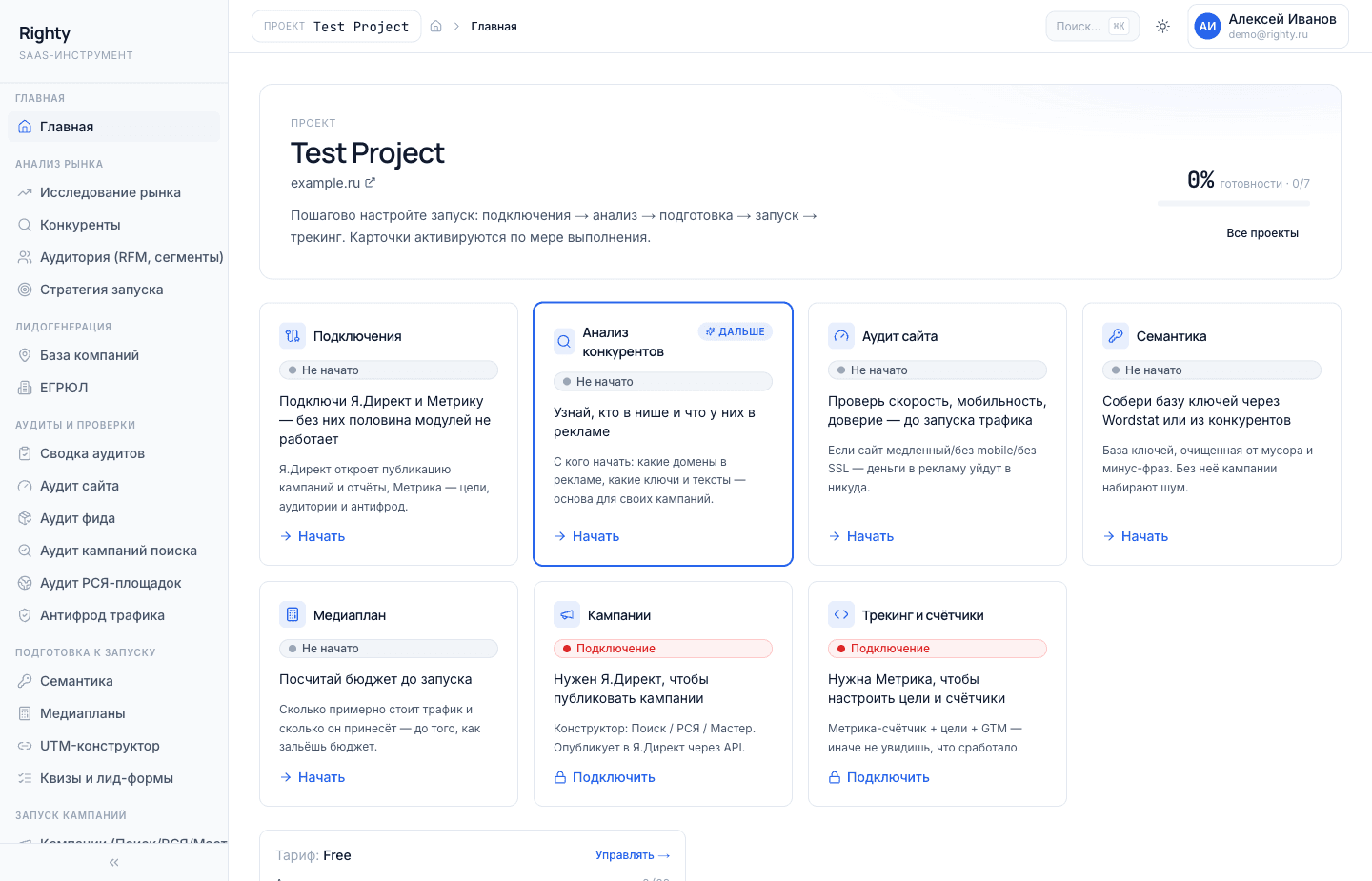Click the Семантика card key icon
The image size is (1372, 881).
click(1116, 336)
